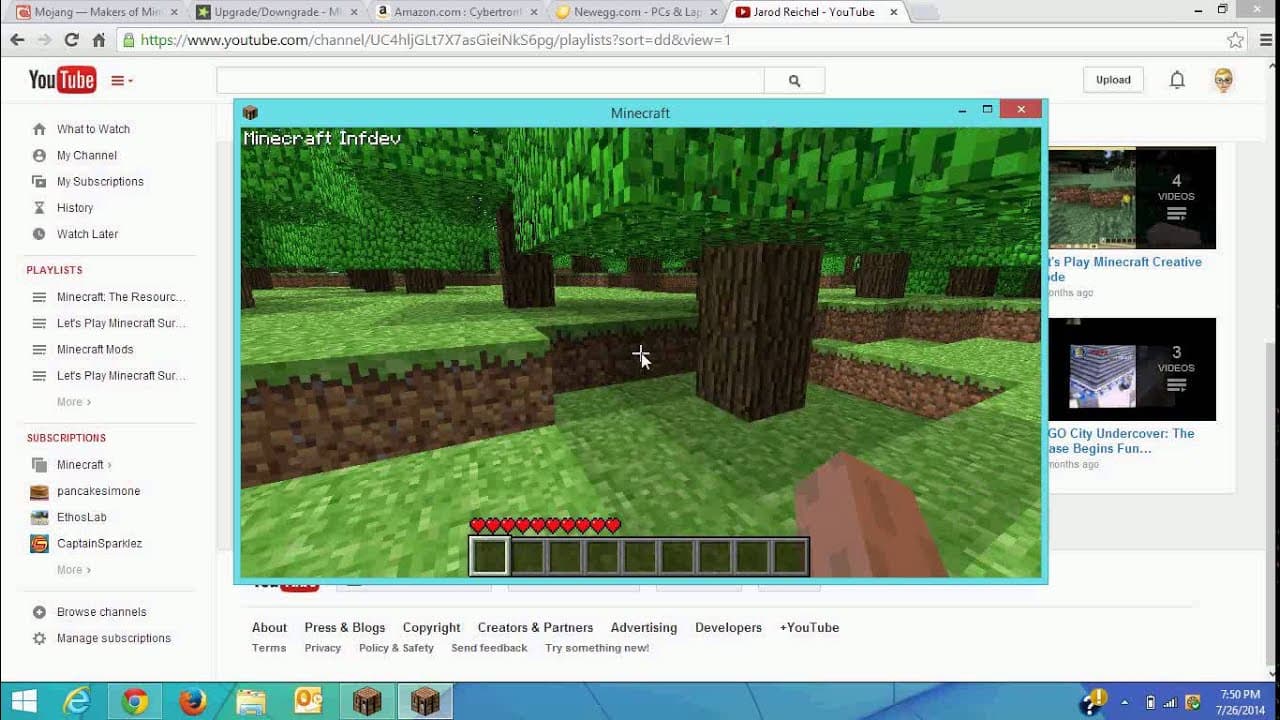The width and height of the screenshot is (1280, 720).
Task: Click the Press & Blogs footer link
Action: pos(345,627)
